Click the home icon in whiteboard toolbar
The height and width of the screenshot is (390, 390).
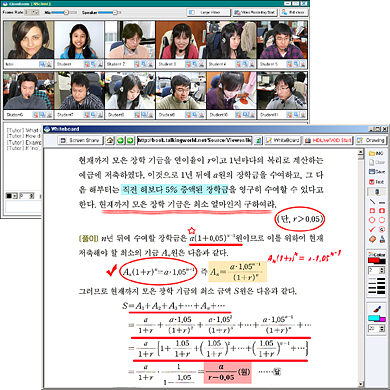(x=110, y=140)
